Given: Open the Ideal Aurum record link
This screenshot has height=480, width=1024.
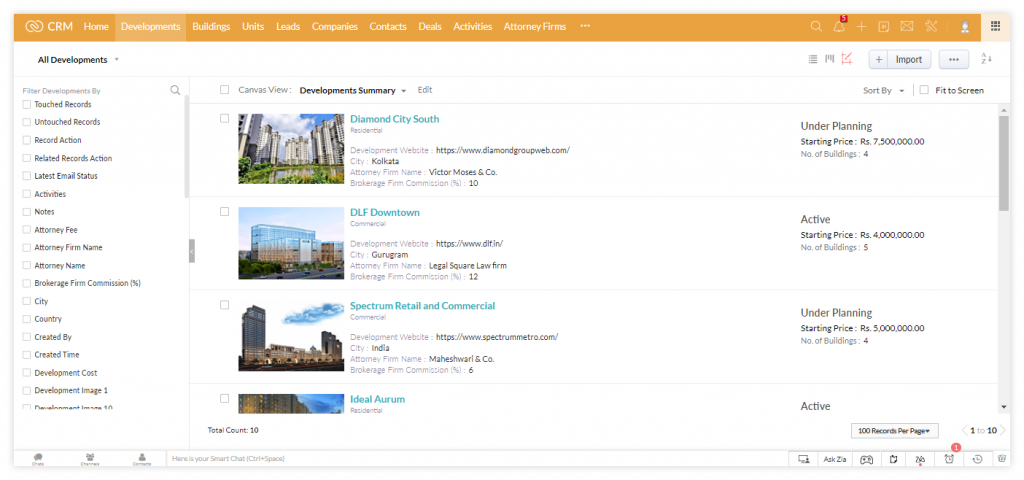Looking at the screenshot, I should click(x=377, y=399).
